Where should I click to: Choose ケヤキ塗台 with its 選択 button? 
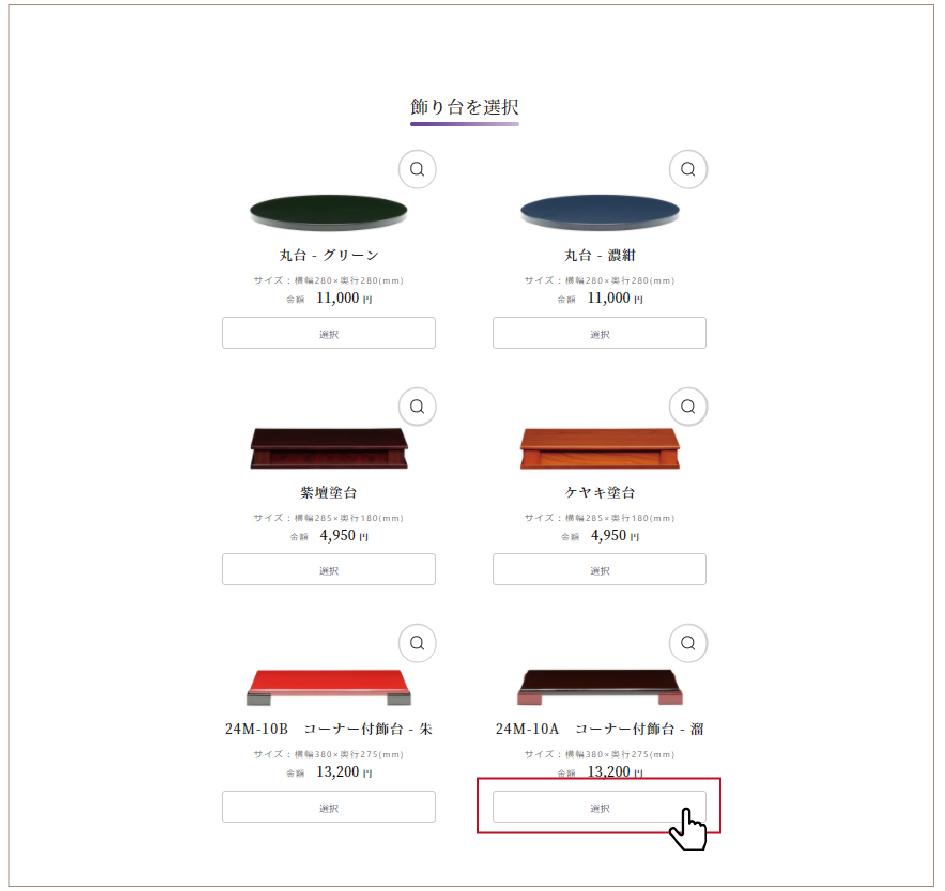coord(600,570)
